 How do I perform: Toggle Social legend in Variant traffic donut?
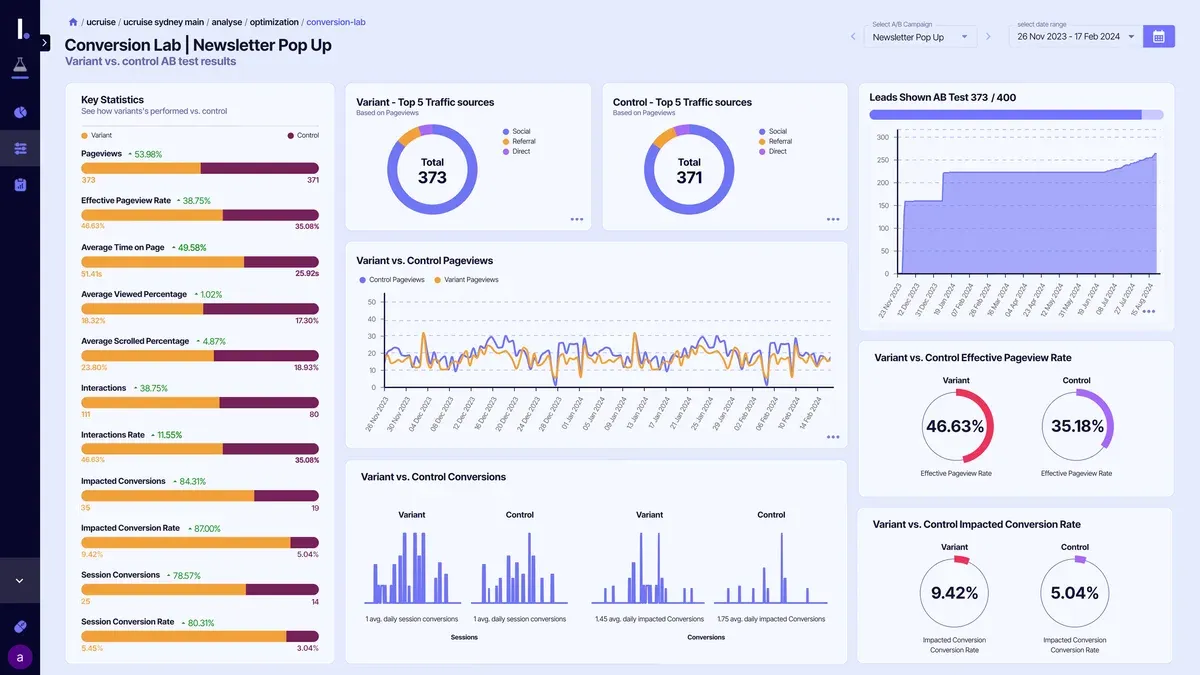pos(517,132)
